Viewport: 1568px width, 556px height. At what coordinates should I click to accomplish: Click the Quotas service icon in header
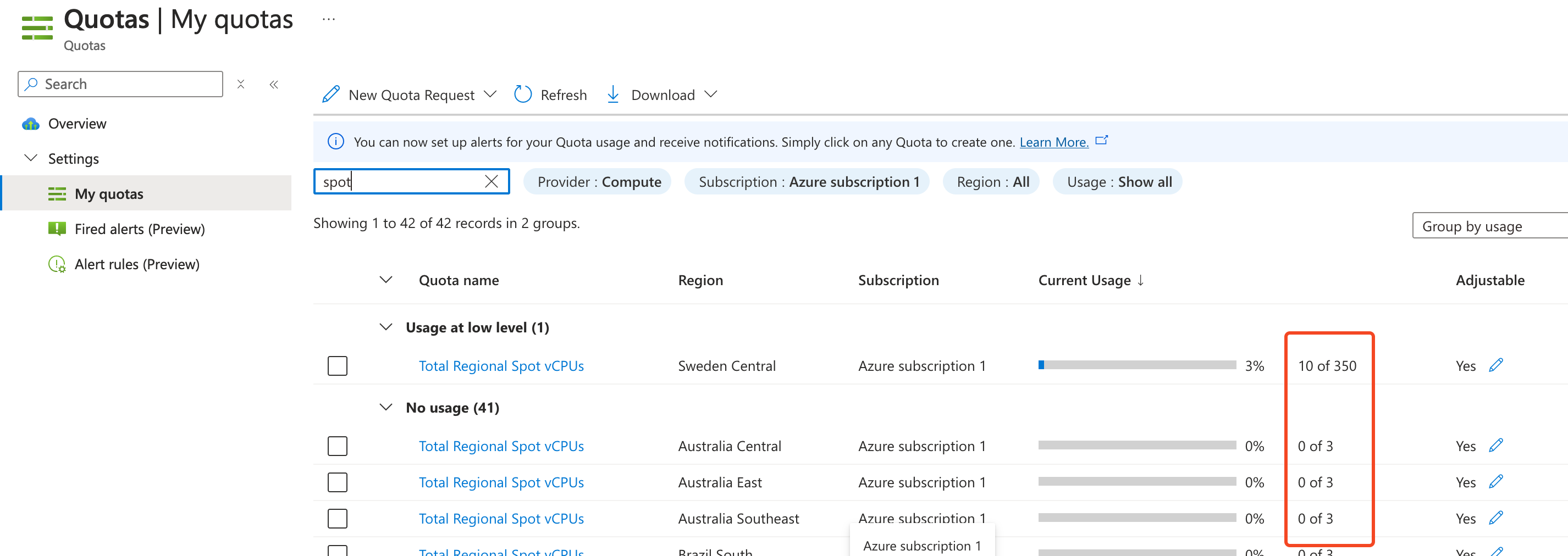pos(37,28)
